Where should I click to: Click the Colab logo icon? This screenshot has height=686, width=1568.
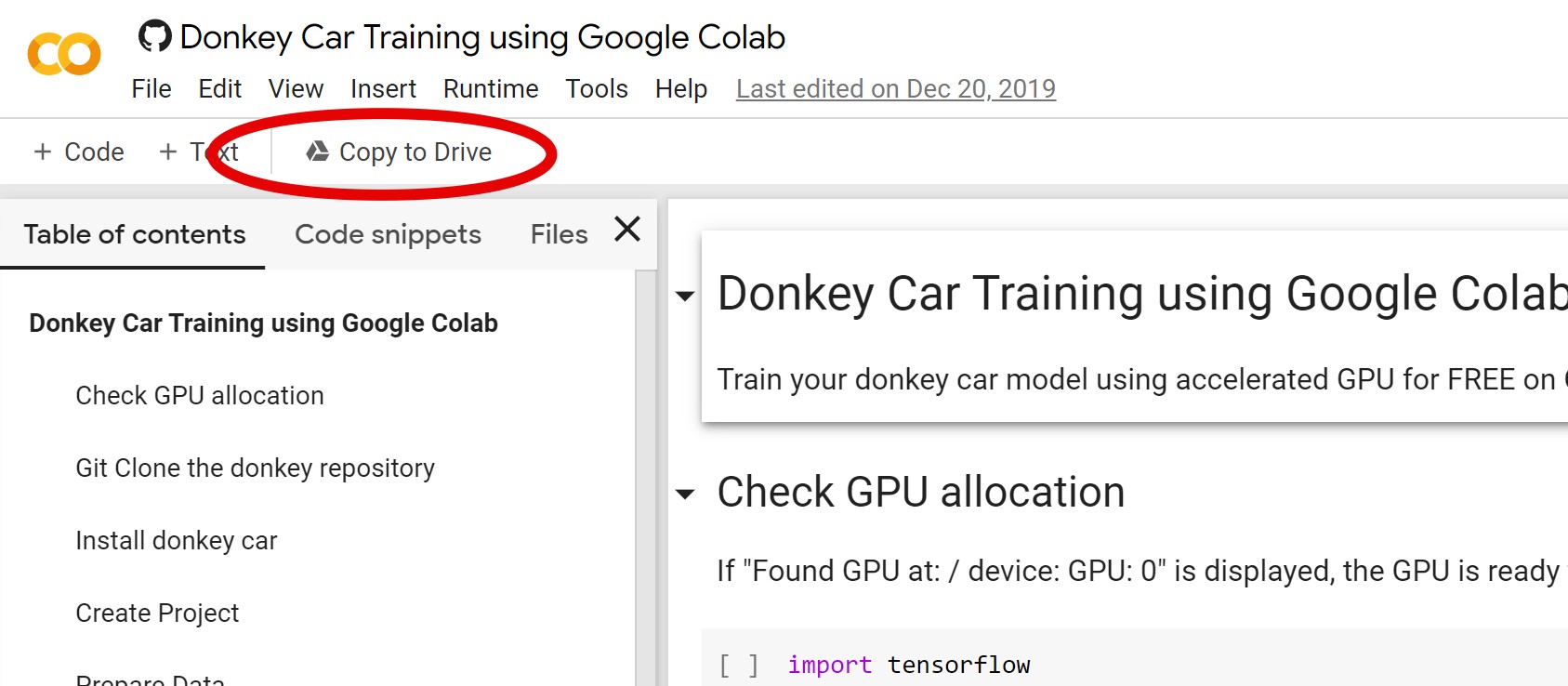tap(64, 54)
